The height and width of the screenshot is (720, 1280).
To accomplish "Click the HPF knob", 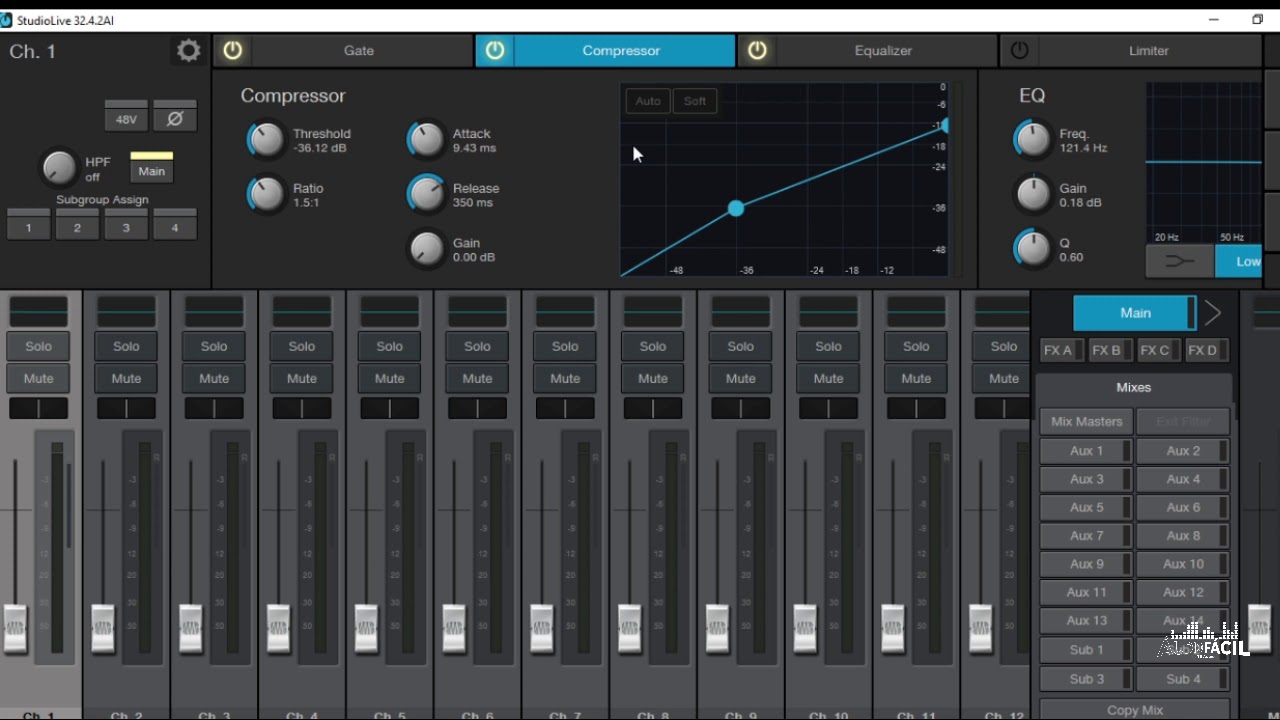I will (59, 168).
